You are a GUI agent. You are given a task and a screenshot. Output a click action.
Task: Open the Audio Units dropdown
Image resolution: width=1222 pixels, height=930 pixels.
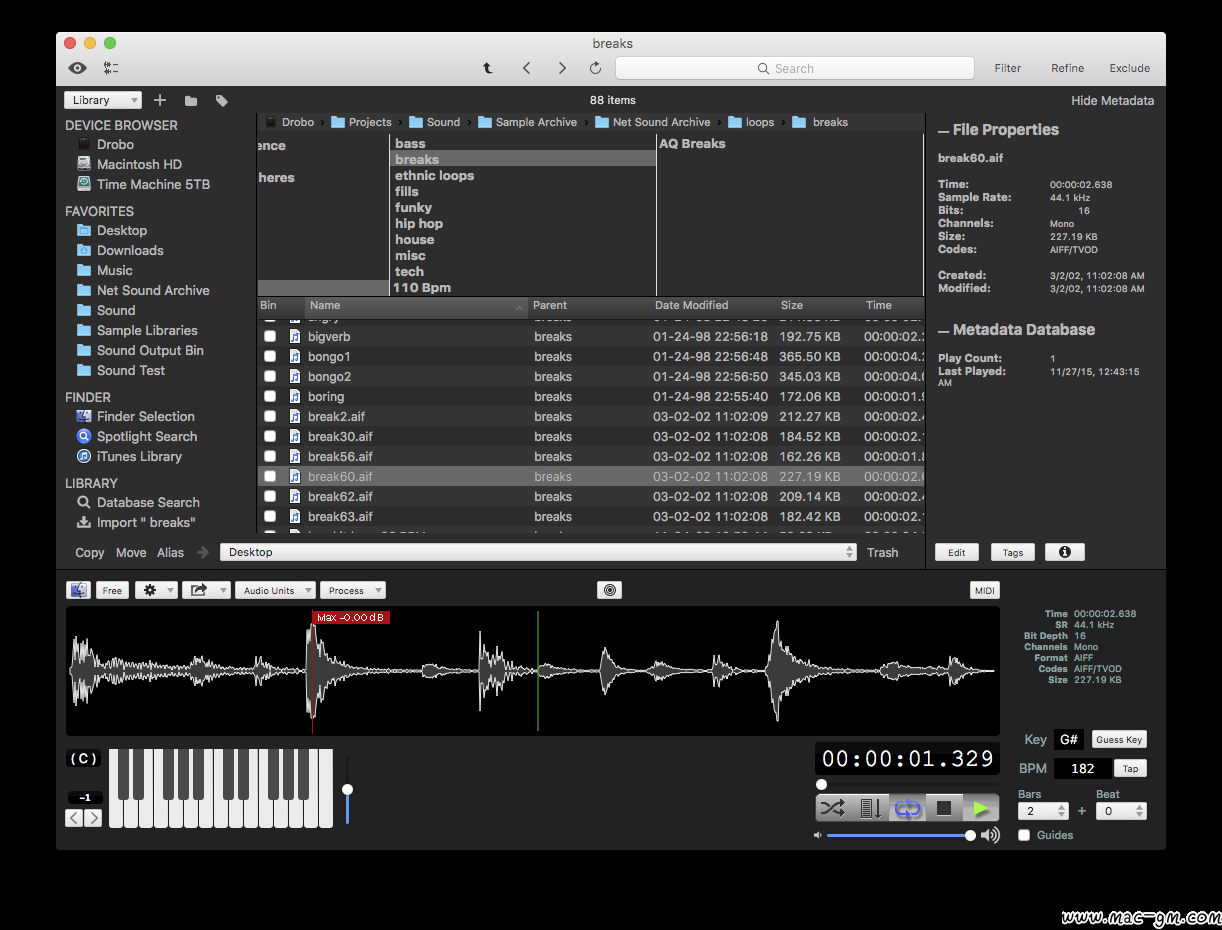[276, 590]
